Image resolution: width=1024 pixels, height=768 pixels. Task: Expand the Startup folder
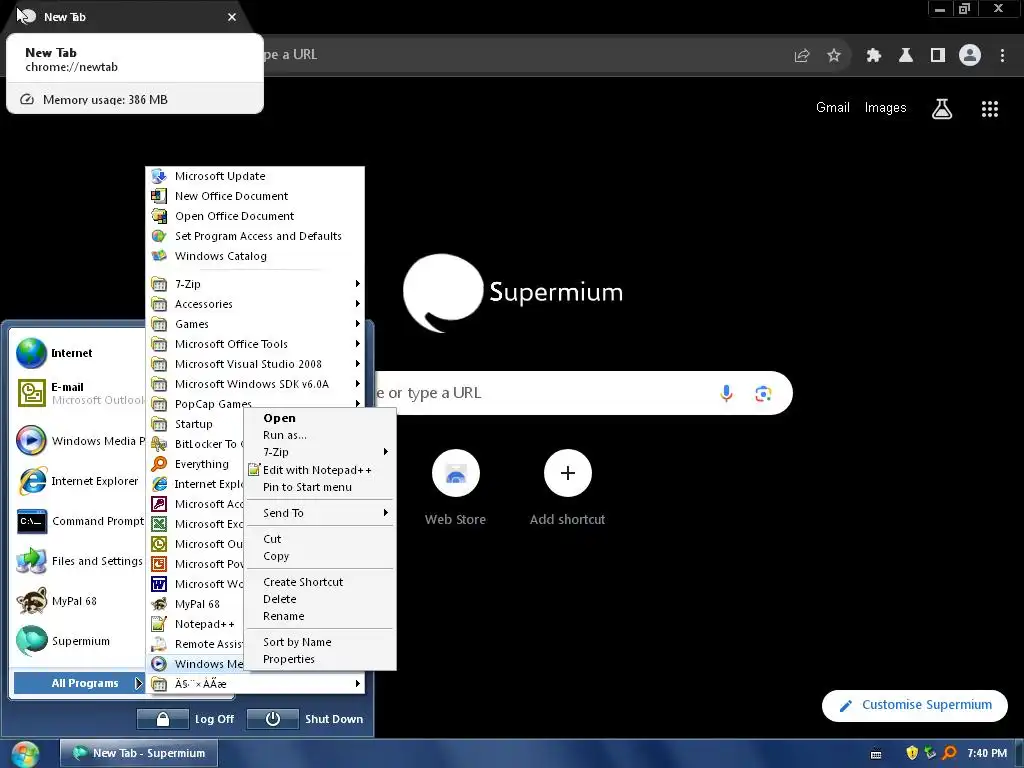click(x=196, y=424)
